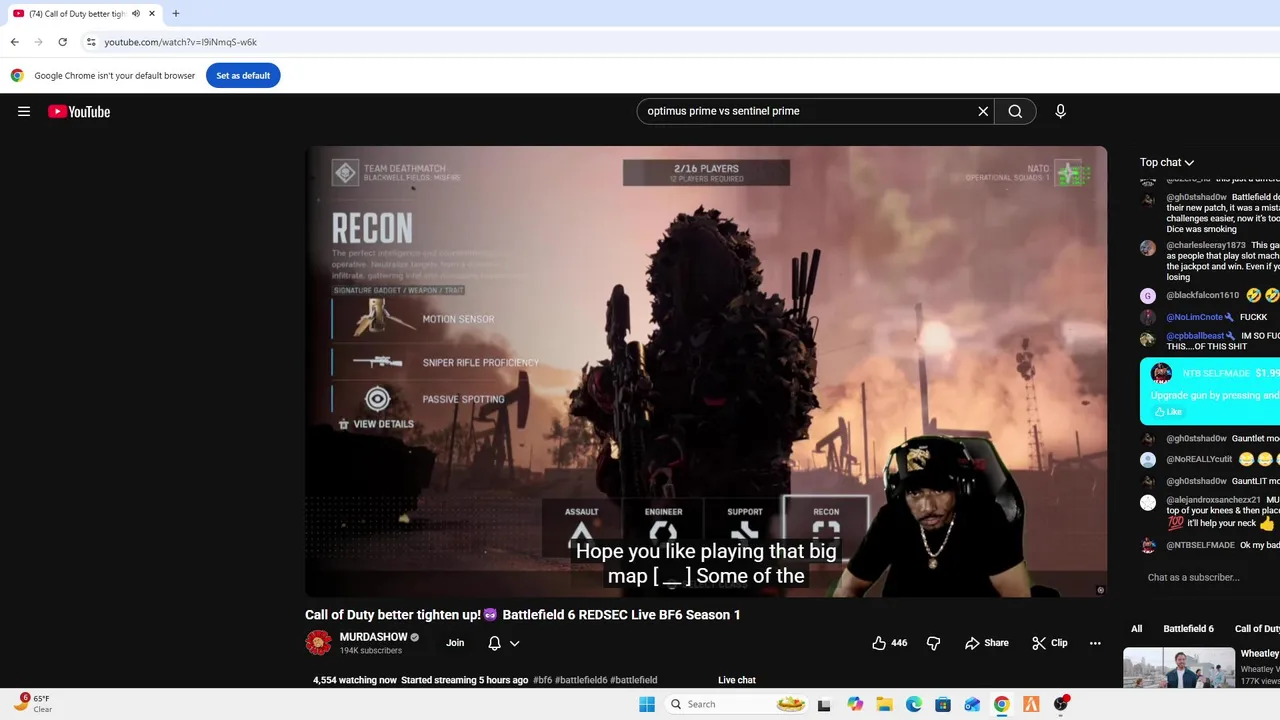Click @NTBSELFMADE Ok my bad message
Image resolution: width=1280 pixels, height=720 pixels.
1223,545
